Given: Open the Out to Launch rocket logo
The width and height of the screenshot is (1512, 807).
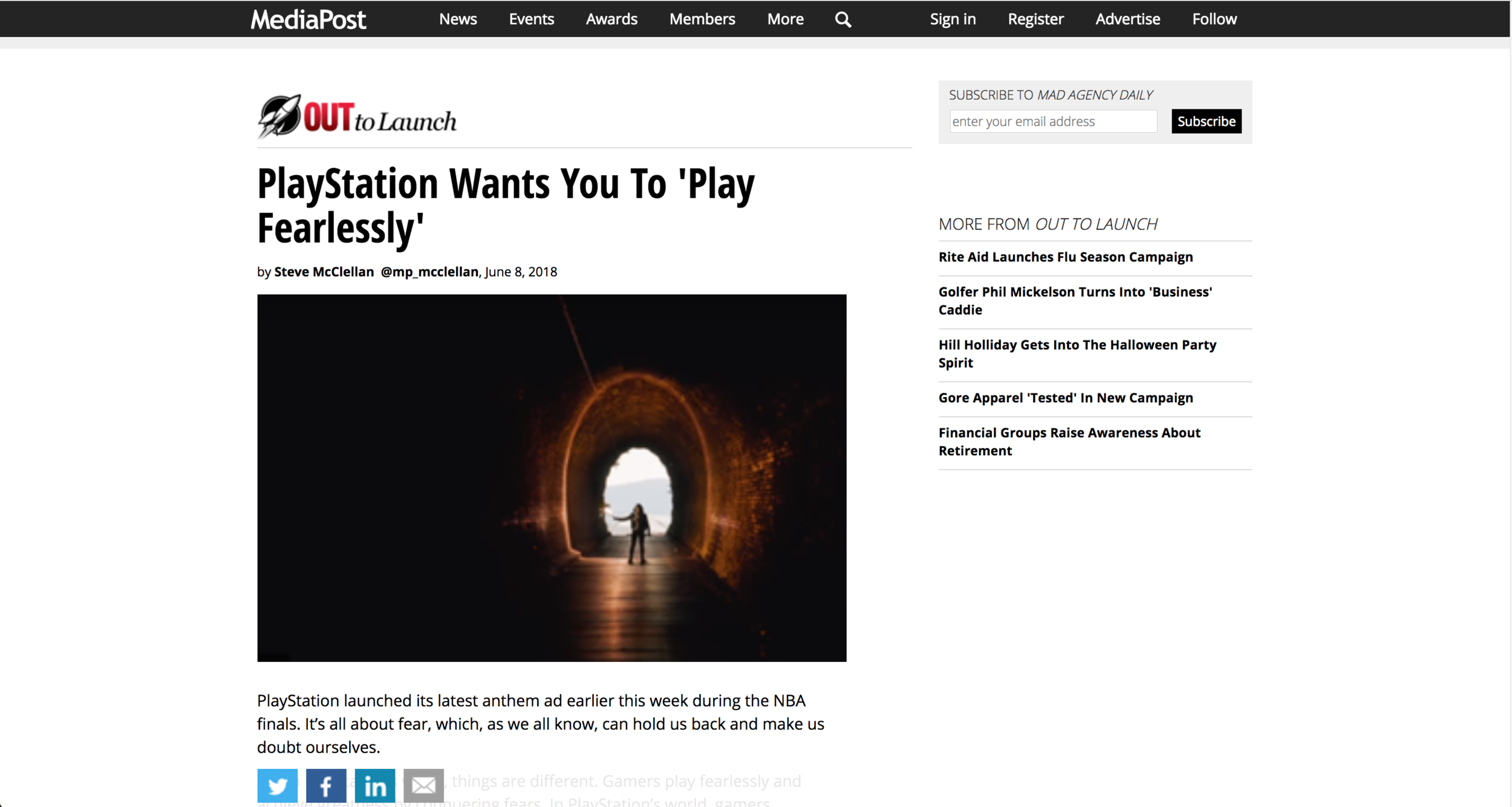Looking at the screenshot, I should 357,117.
